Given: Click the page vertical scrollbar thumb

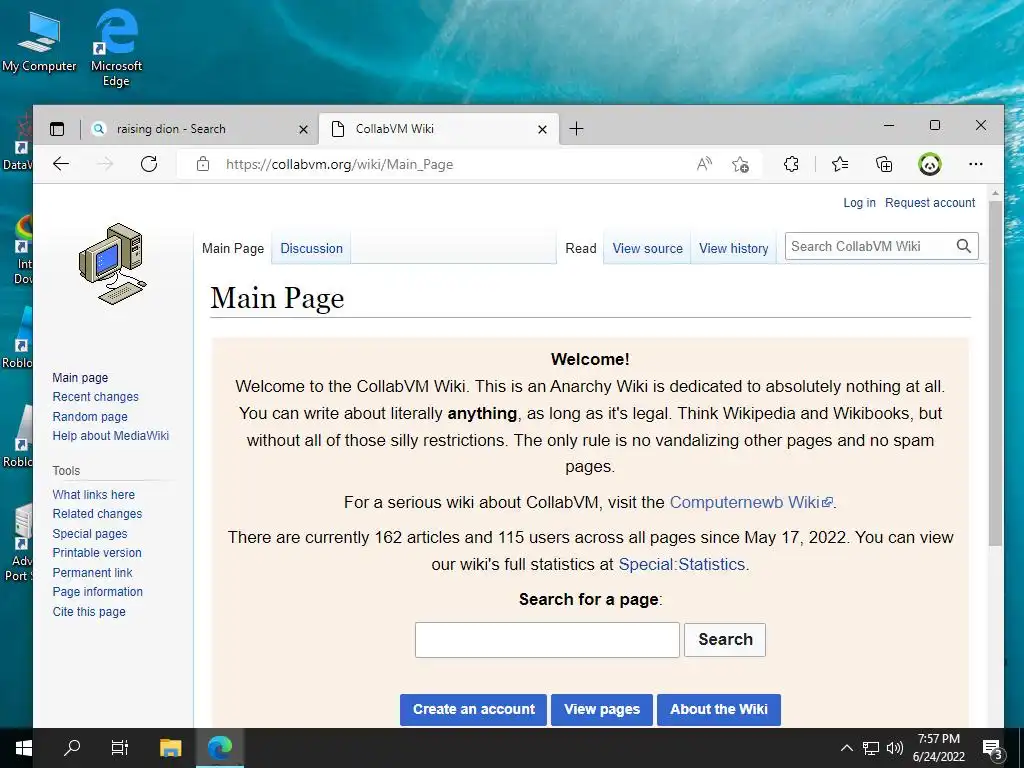Looking at the screenshot, I should 995,372.
